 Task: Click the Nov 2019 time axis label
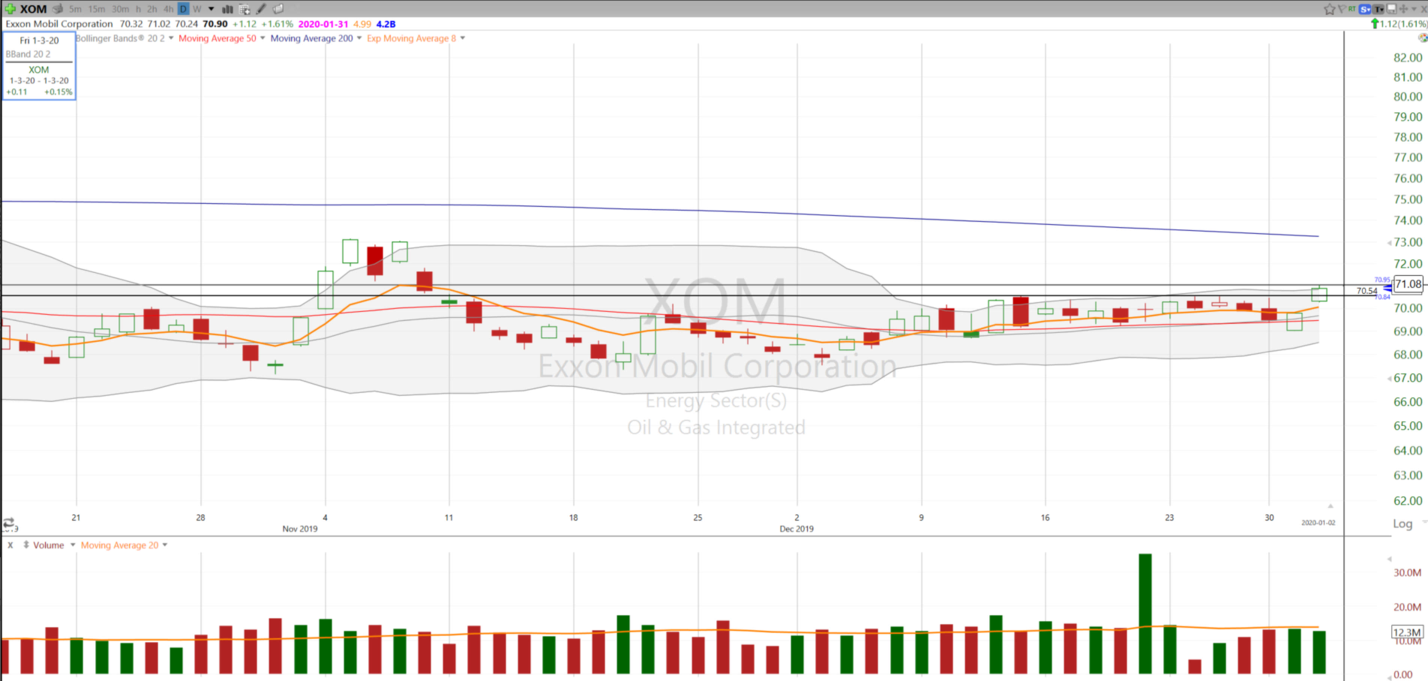click(301, 529)
